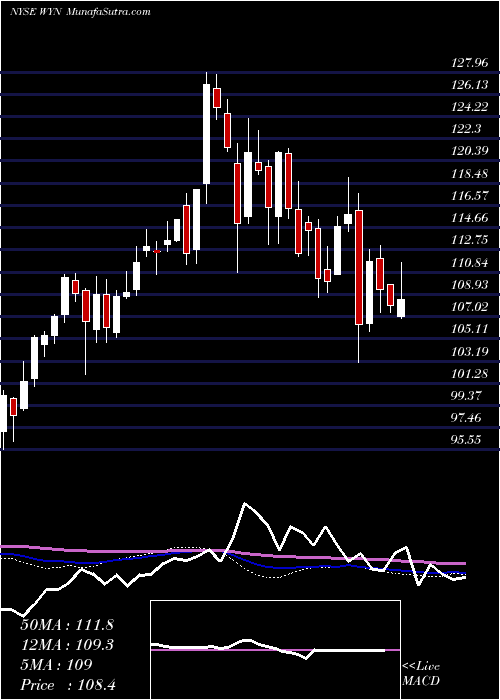The width and height of the screenshot is (500, 700).
Task: Click the tallest white candle at the peak
Action: click(x=206, y=134)
